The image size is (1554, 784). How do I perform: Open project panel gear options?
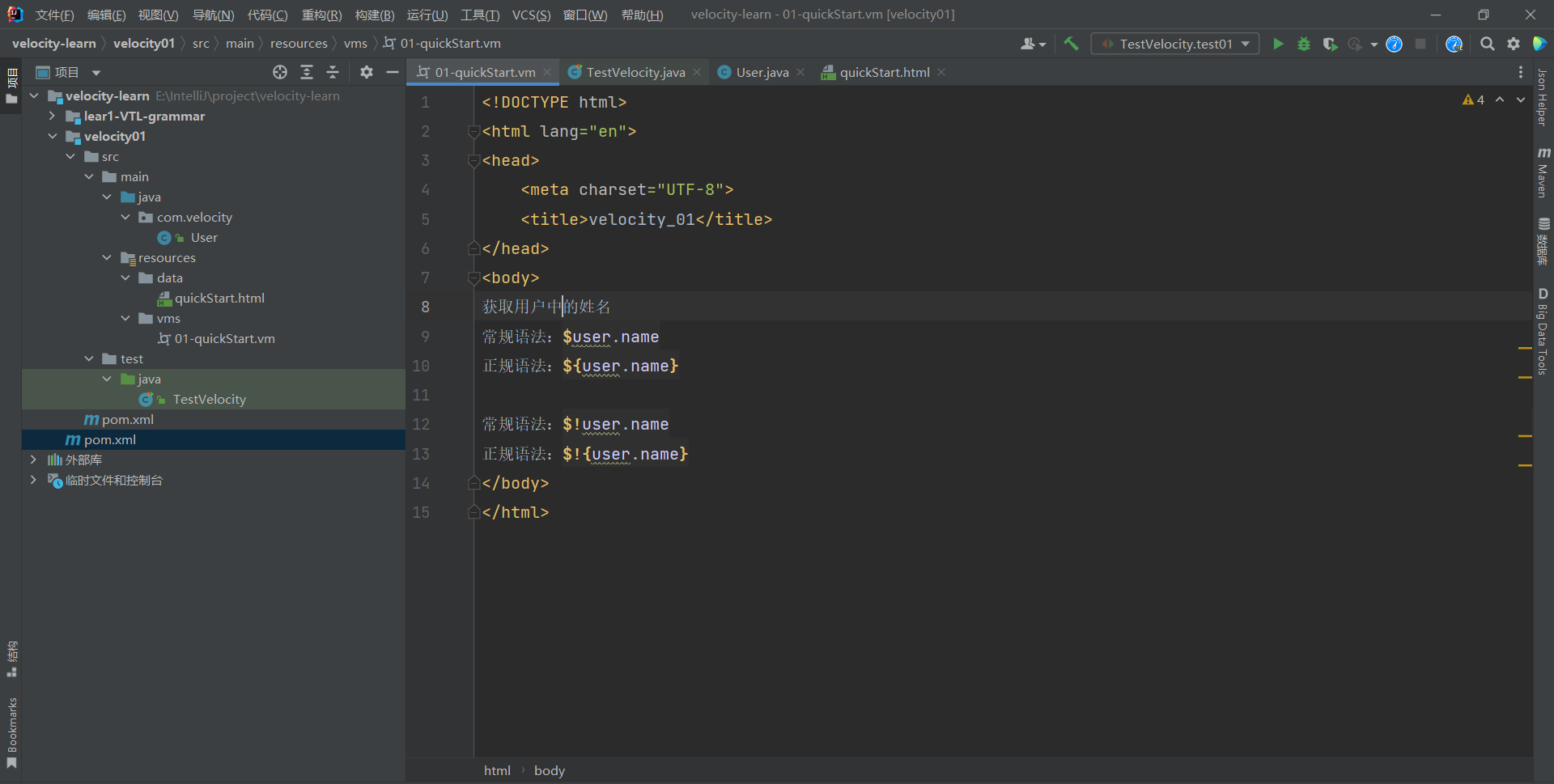pyautogui.click(x=367, y=72)
